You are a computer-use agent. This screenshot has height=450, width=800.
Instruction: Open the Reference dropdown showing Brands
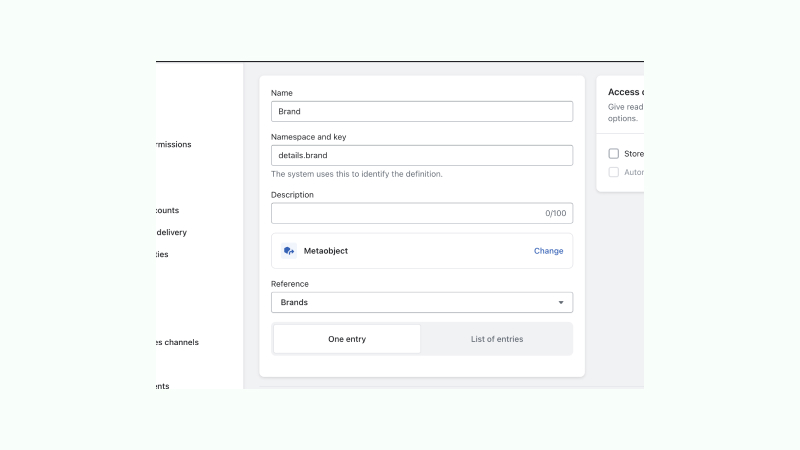click(x=421, y=303)
